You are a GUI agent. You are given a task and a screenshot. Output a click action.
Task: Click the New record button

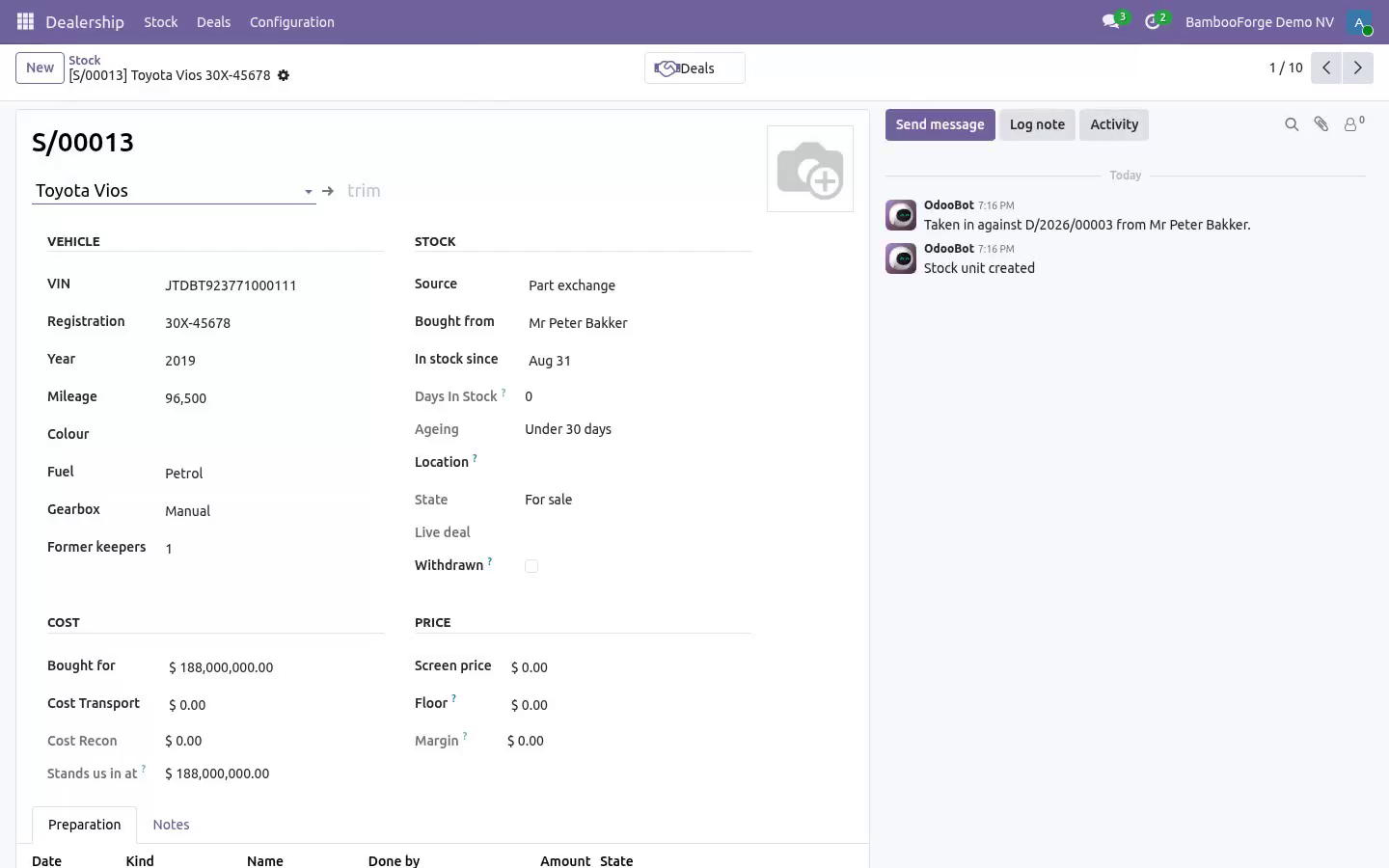[40, 68]
